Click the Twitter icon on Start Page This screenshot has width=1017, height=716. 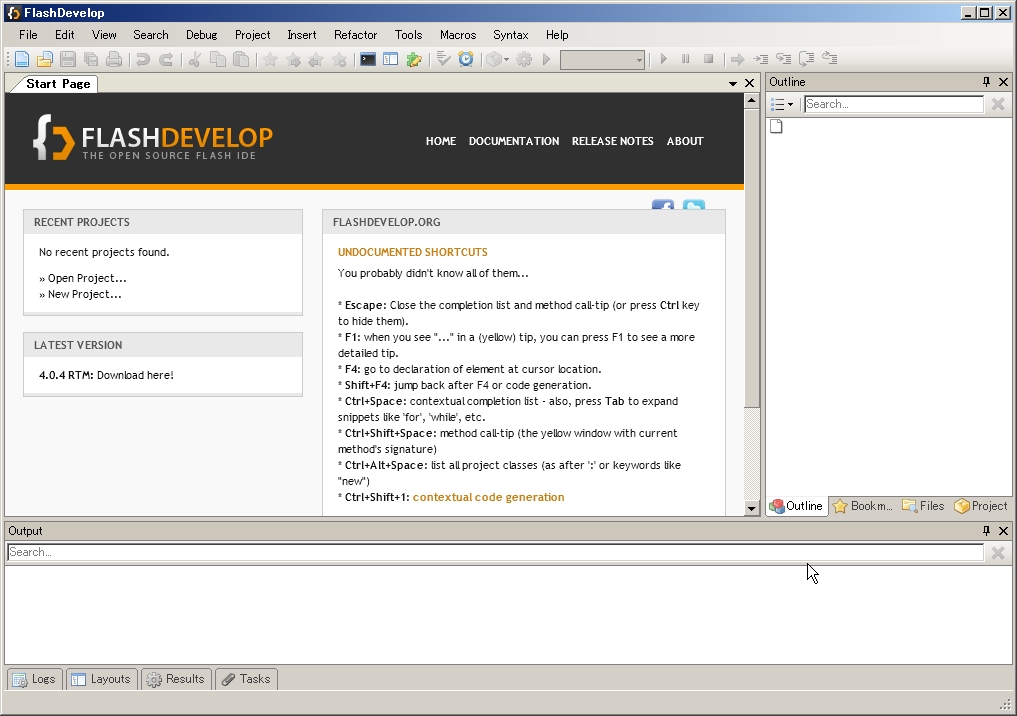694,206
